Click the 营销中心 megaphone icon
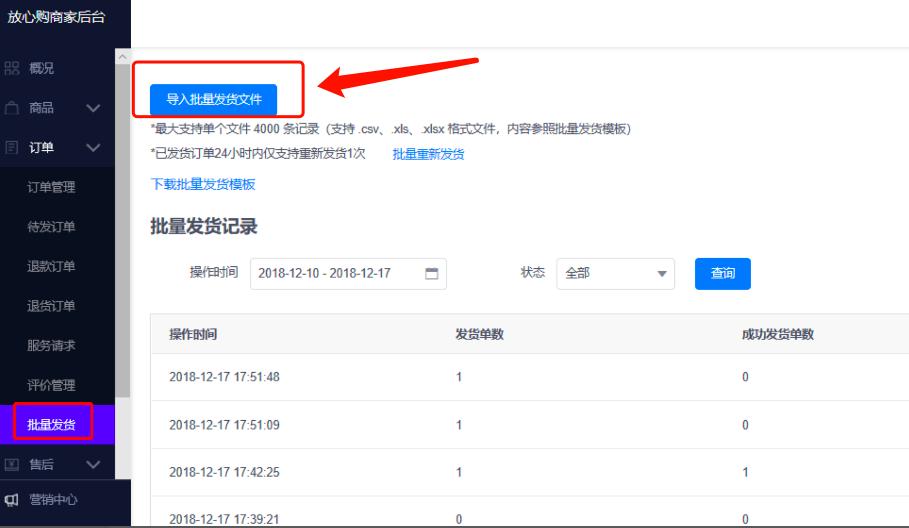 click(12, 500)
